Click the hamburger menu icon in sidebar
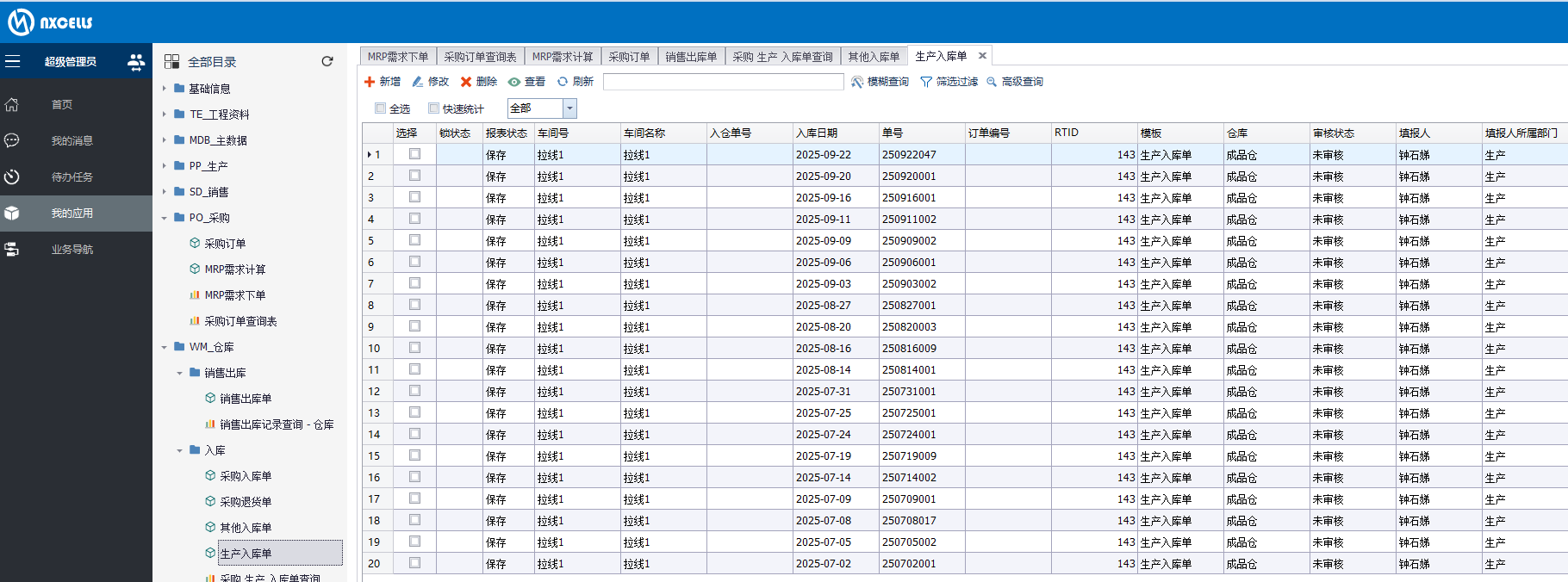This screenshot has width=1568, height=582. tap(13, 61)
